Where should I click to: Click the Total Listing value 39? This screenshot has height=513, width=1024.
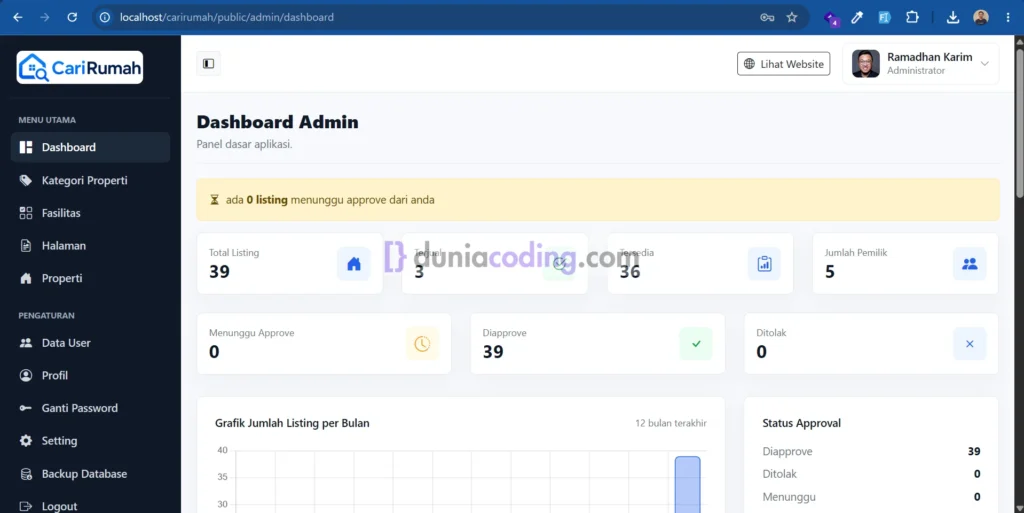(219, 272)
